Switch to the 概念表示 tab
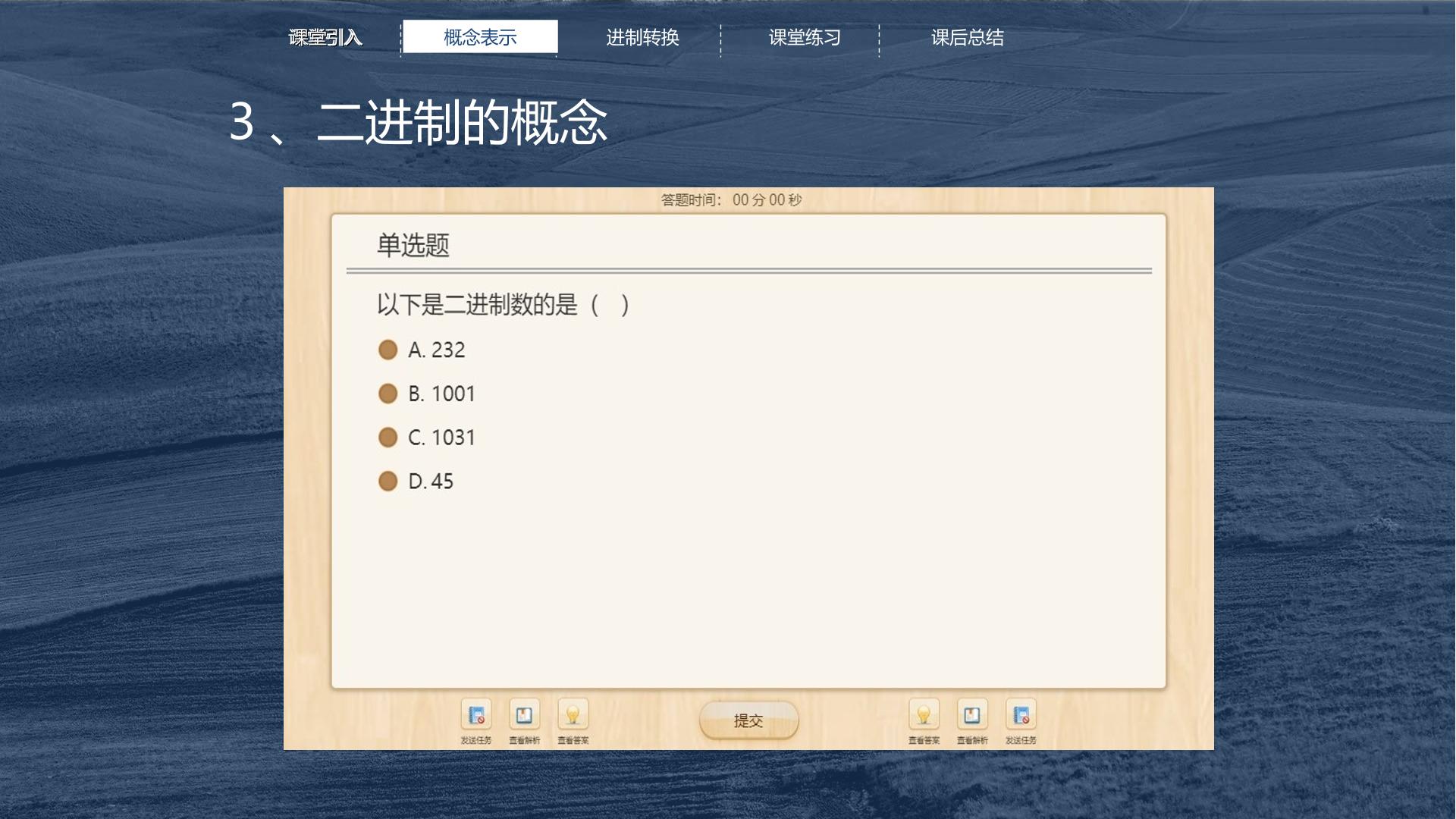This screenshot has height=819, width=1456. (480, 37)
